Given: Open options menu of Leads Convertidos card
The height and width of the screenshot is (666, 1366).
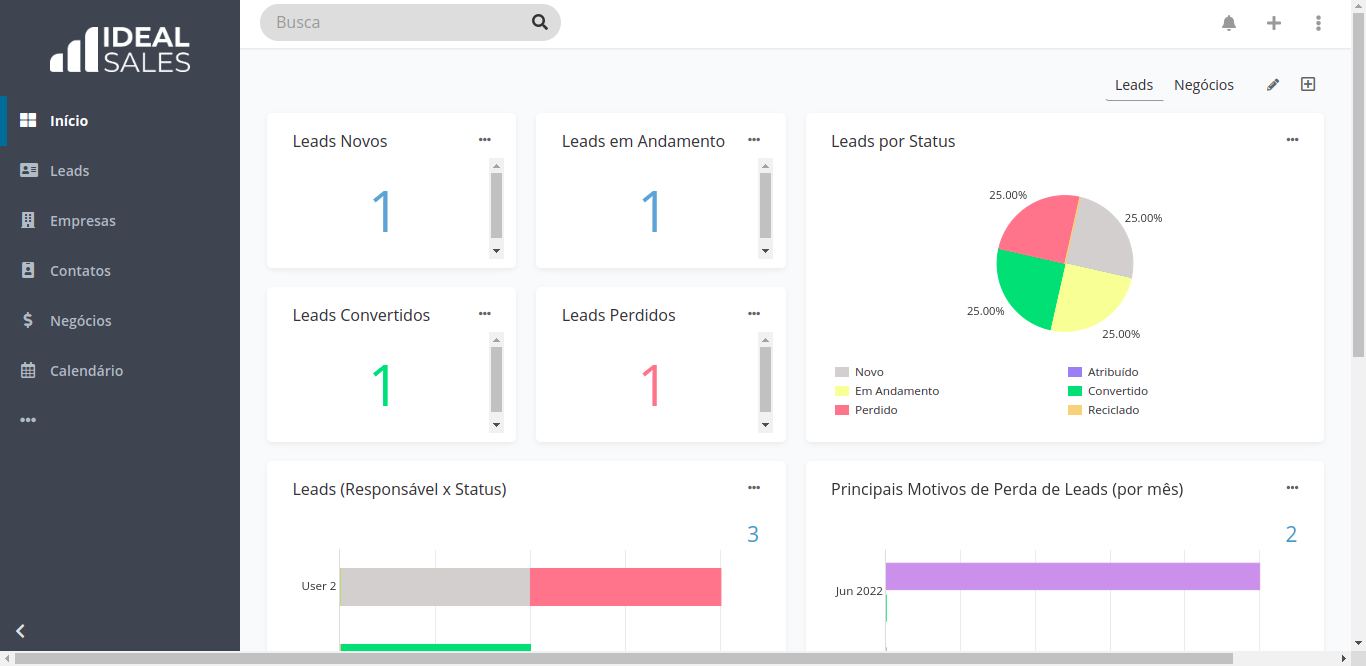Looking at the screenshot, I should coord(485,314).
